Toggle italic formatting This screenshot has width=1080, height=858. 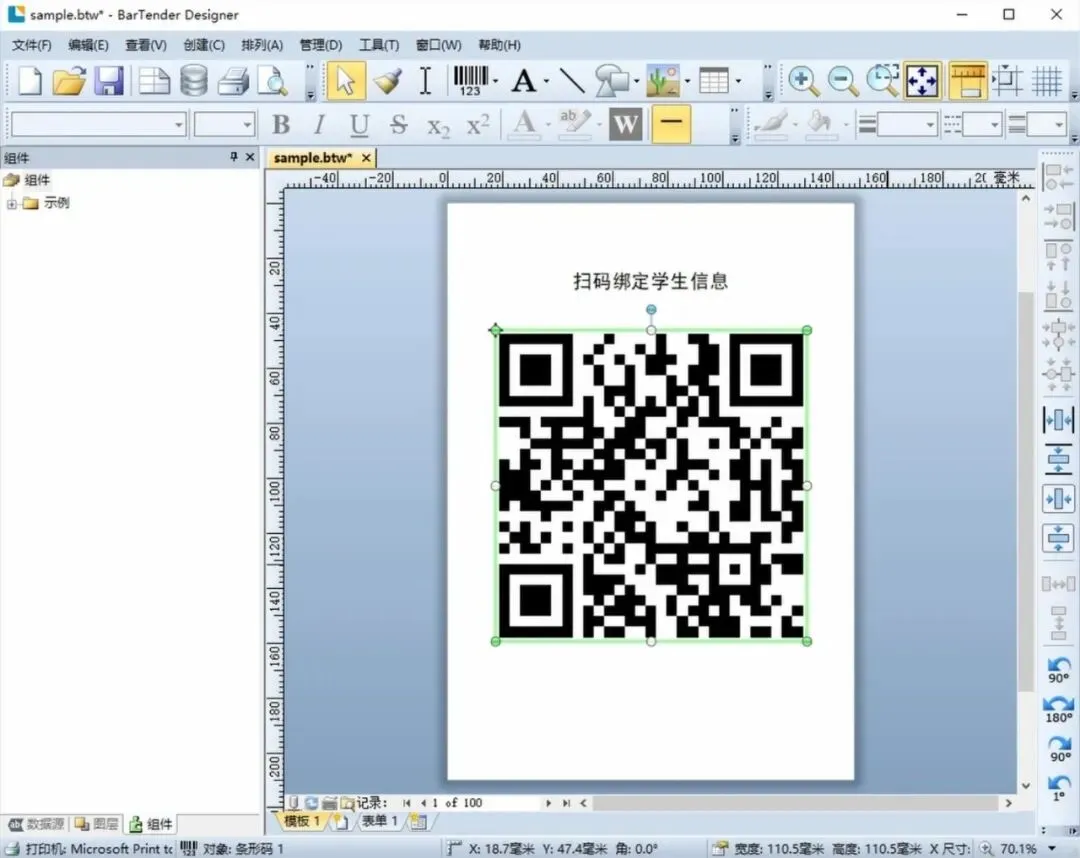[x=319, y=125]
